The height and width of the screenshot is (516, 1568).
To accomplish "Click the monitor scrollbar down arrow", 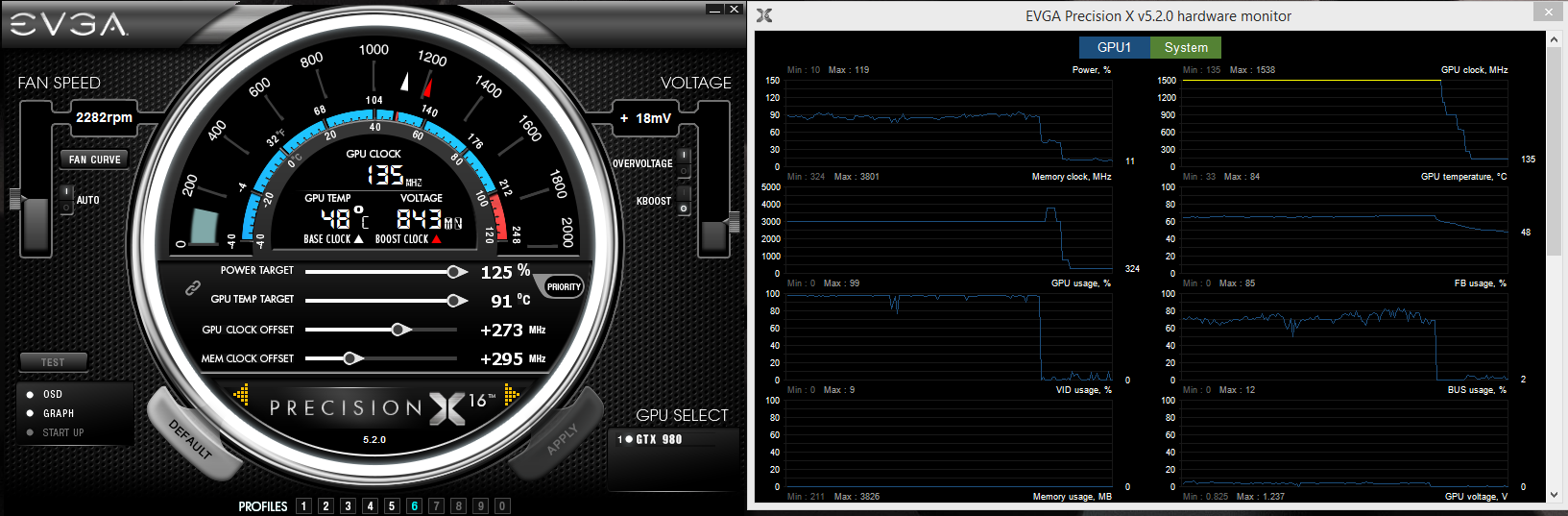I will click(x=1554, y=494).
